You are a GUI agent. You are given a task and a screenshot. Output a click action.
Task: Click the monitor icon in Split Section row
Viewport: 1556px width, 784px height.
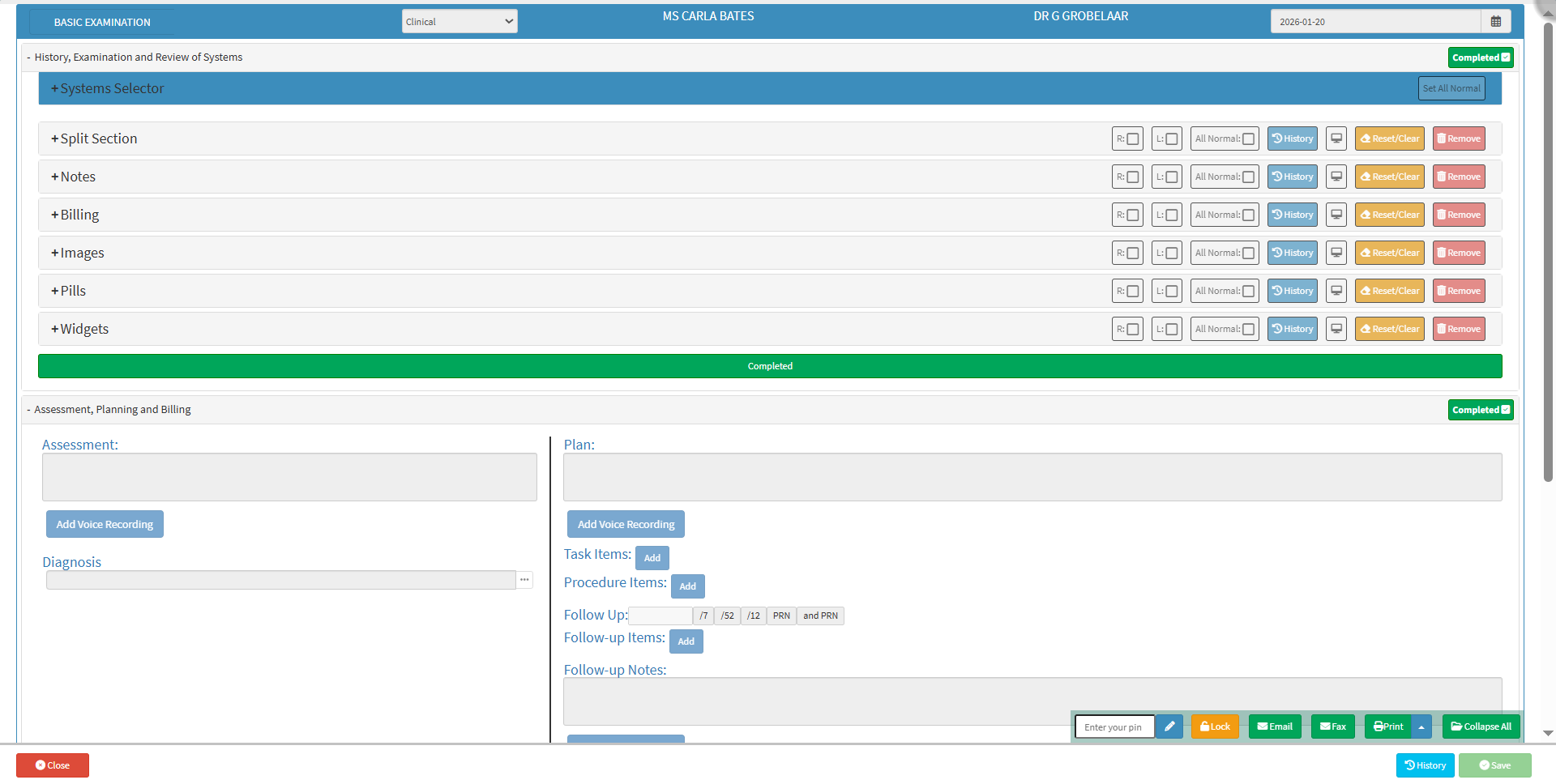pos(1336,138)
